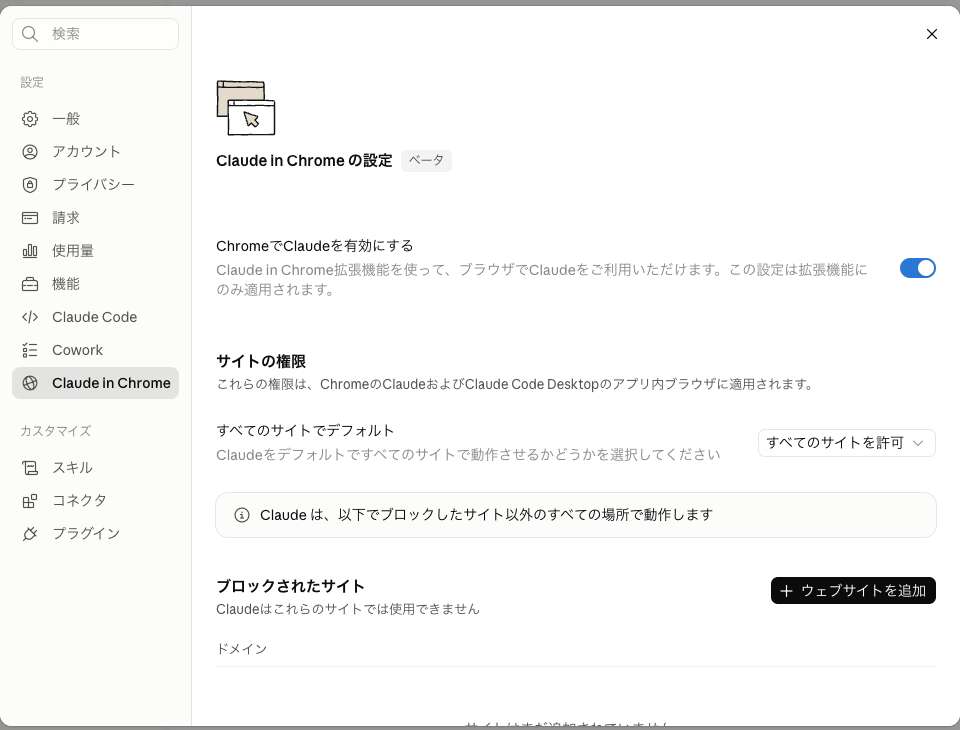Go to アカウント settings
This screenshot has width=960, height=730.
(96, 152)
